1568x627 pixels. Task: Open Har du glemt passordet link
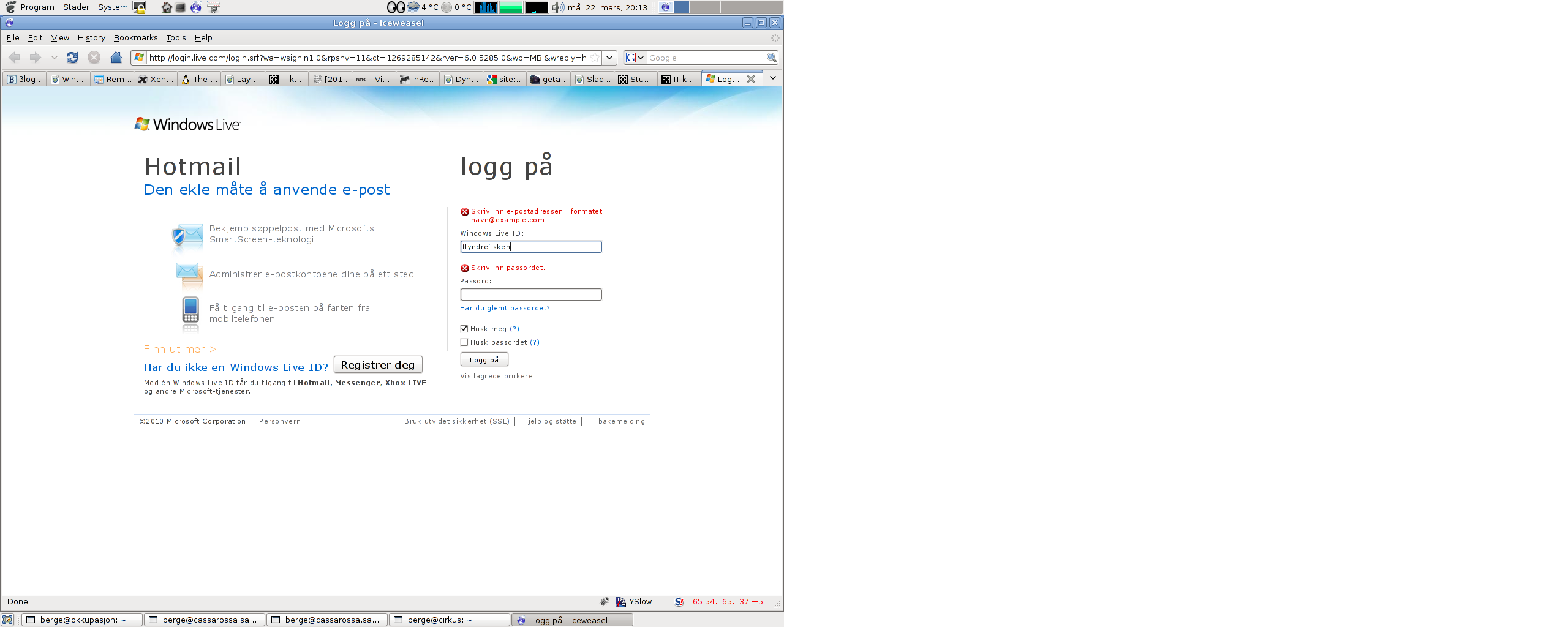505,308
